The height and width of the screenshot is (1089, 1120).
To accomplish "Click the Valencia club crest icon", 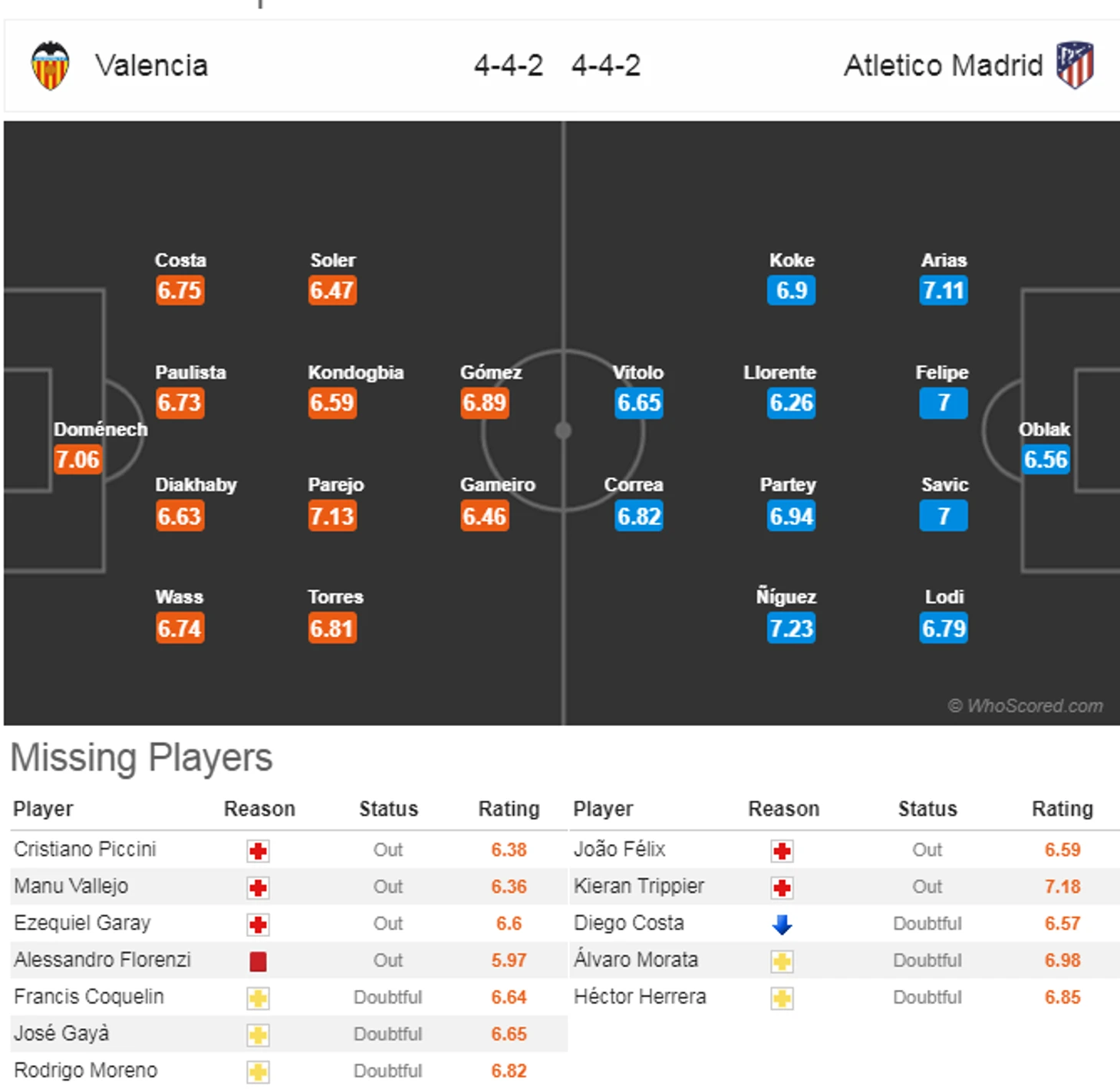I will pos(50,66).
